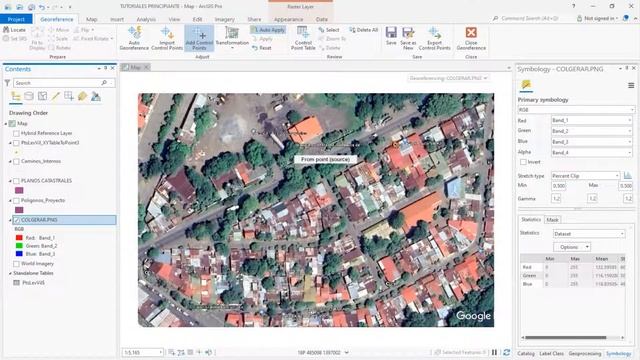Viewport: 640px width, 360px height.
Task: Open the Options button in Statistics
Action: pos(572,247)
